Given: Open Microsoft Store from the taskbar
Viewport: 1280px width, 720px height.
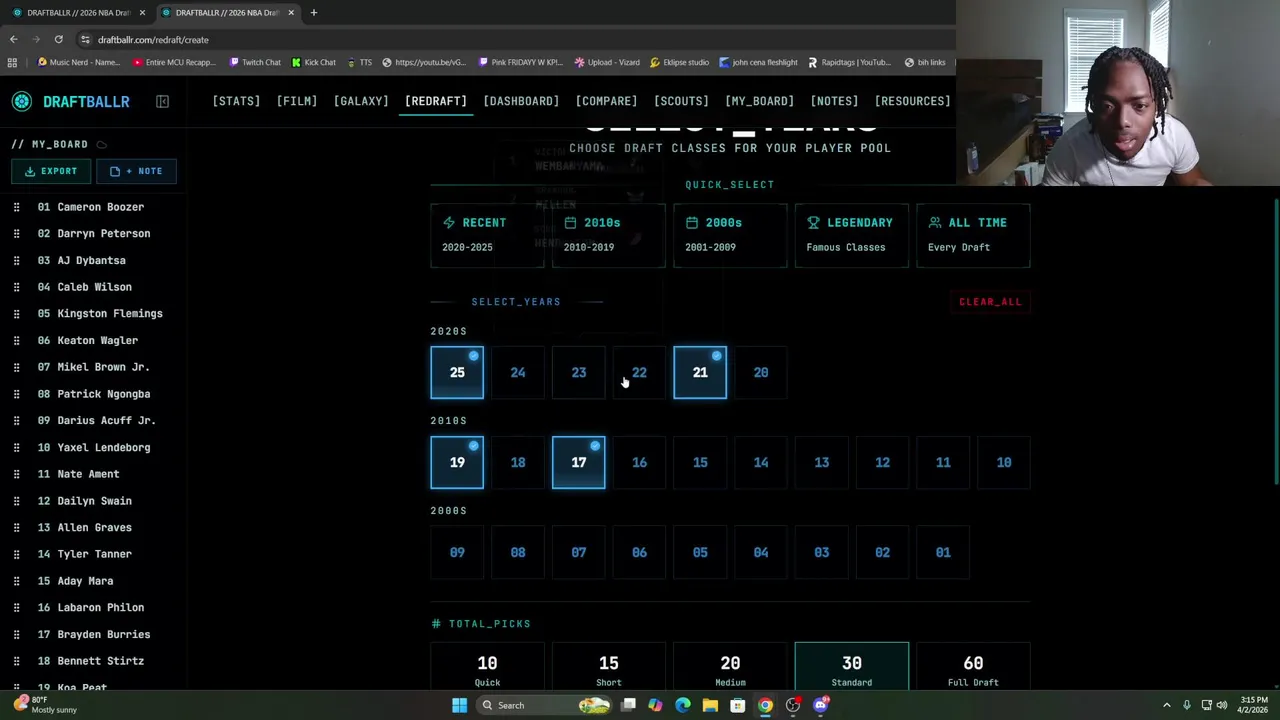Looking at the screenshot, I should point(738,705).
